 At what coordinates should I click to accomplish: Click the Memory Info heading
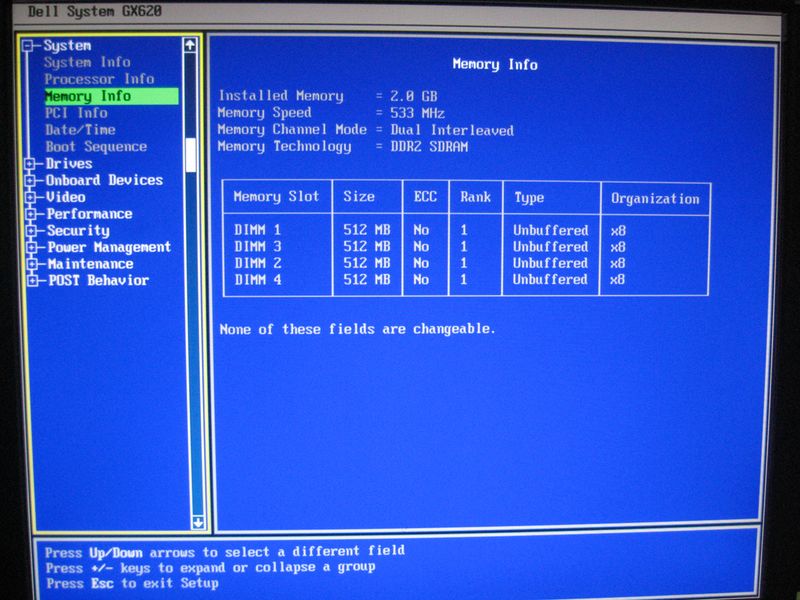495,64
